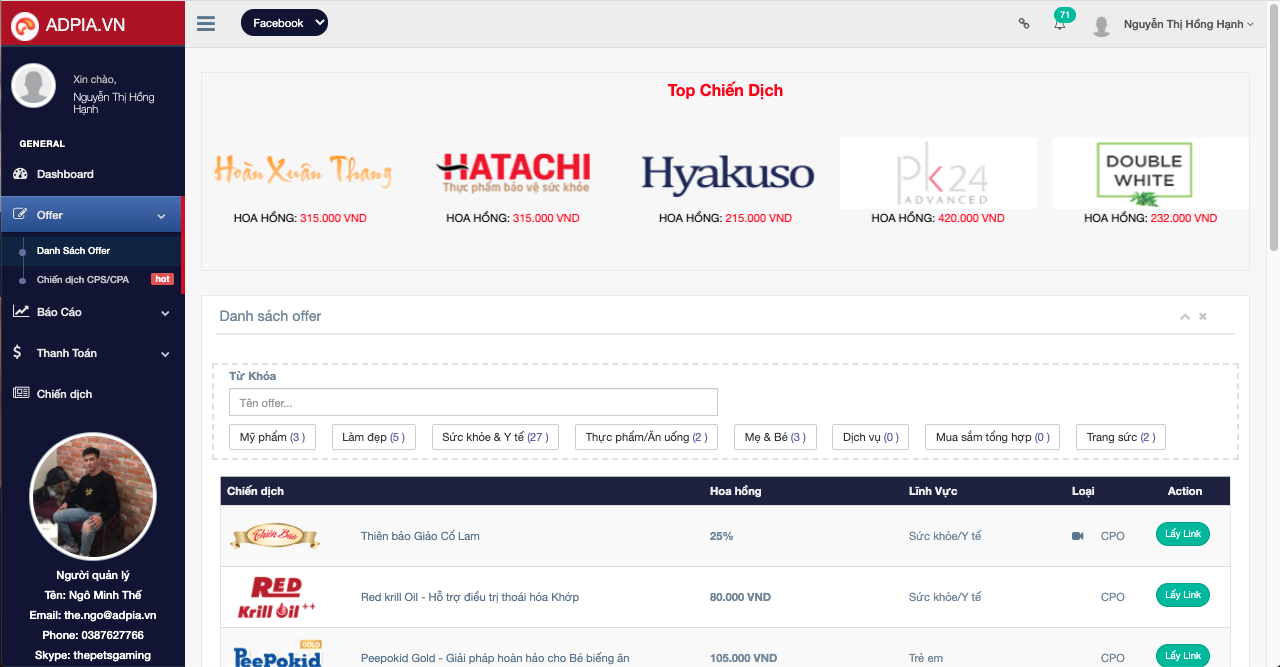Toggle the hamburger sidebar menu
The image size is (1280, 667).
point(206,23)
